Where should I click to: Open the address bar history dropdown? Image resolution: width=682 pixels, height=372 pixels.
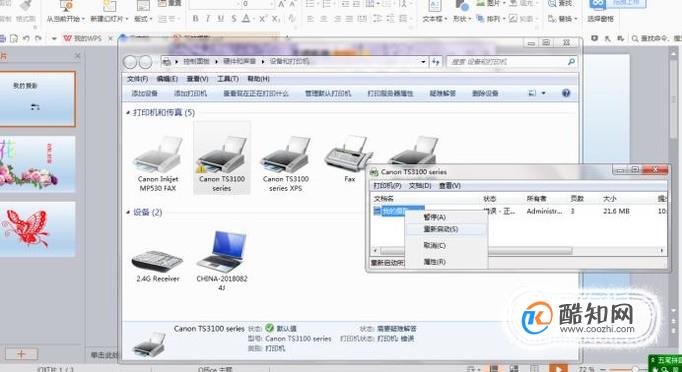pyautogui.click(x=423, y=62)
